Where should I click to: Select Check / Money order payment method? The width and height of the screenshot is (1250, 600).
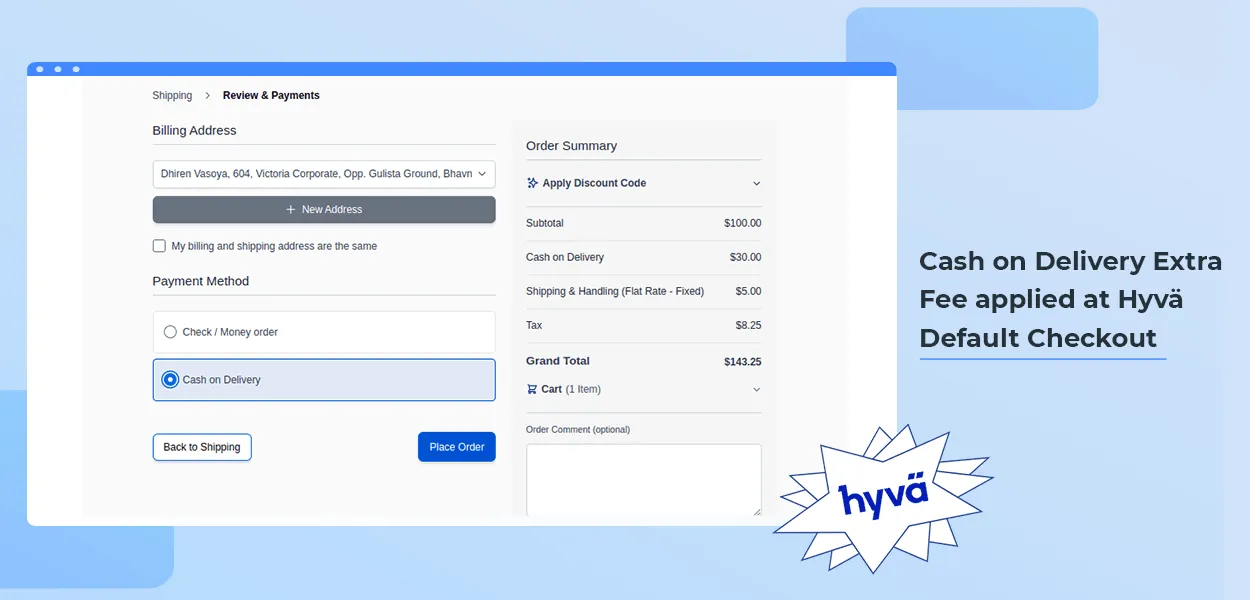click(x=170, y=332)
